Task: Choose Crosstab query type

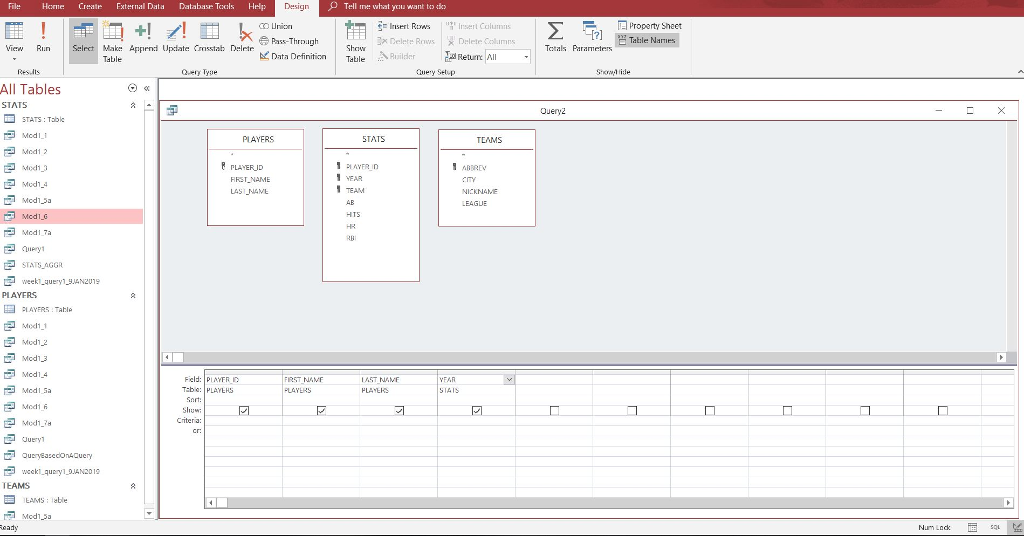Action: click(209, 37)
